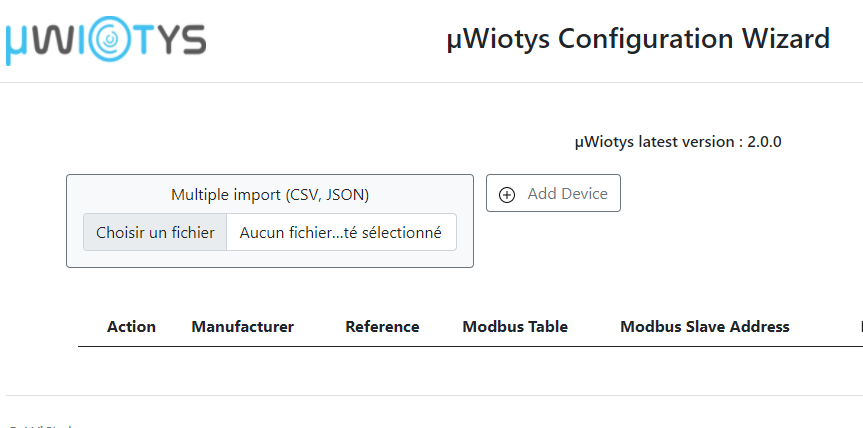This screenshot has width=863, height=428.
Task: Click the Multiple import (CSV, JSON) label
Action: (270, 195)
